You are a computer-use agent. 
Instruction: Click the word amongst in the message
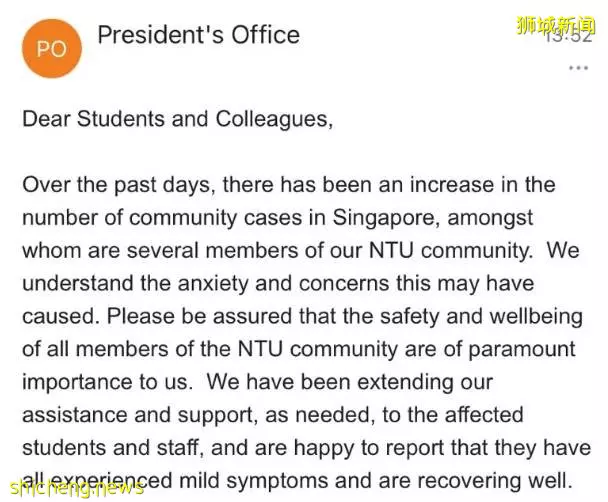point(491,219)
